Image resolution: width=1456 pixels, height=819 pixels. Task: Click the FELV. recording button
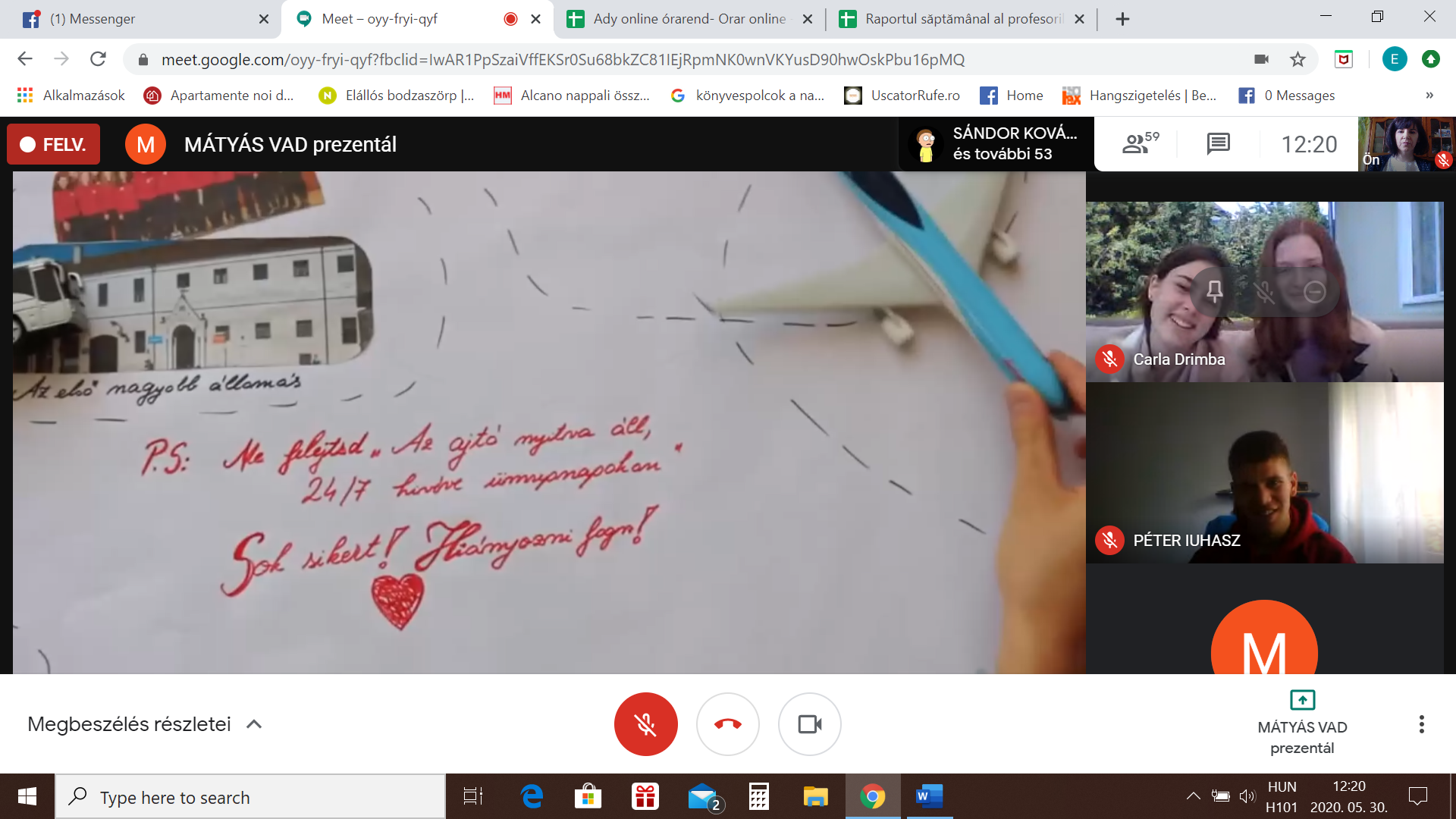(53, 144)
